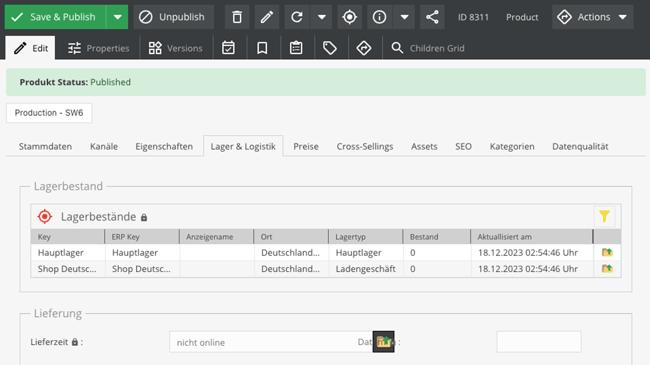
Task: Click the rename pencil icon in toolbar
Action: [x=267, y=17]
